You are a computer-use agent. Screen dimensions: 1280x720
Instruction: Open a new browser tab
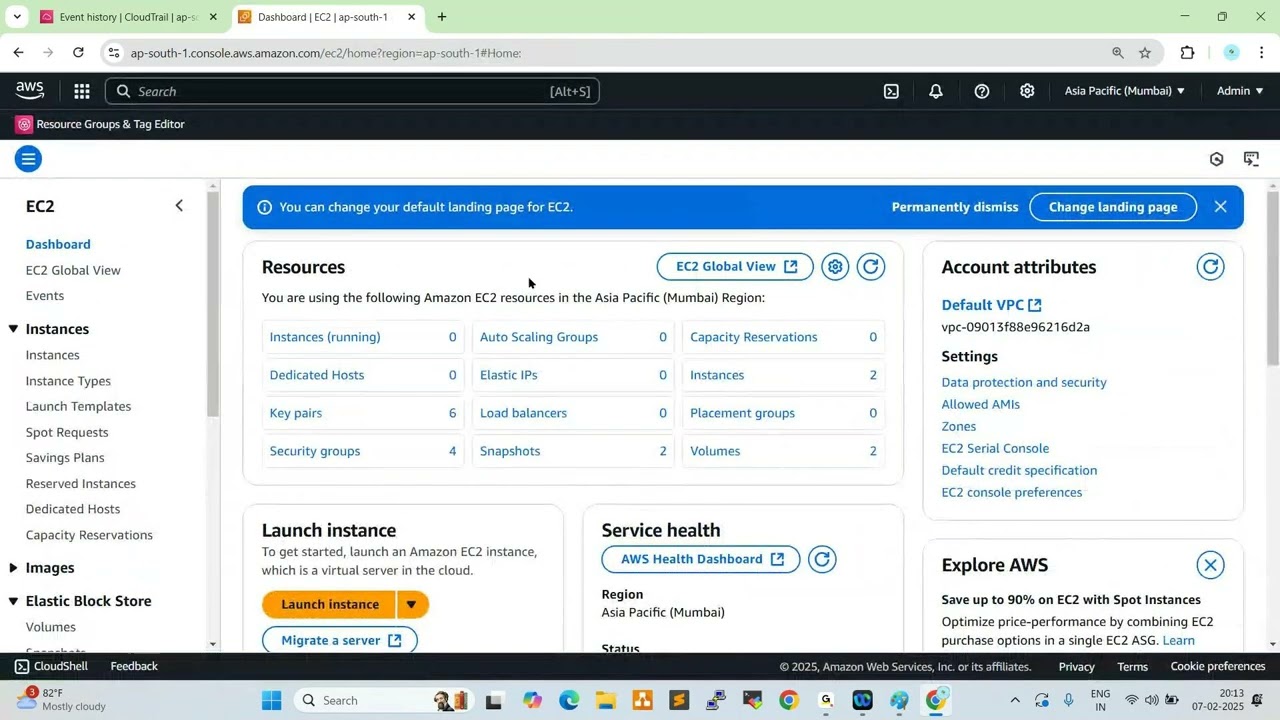[x=442, y=17]
